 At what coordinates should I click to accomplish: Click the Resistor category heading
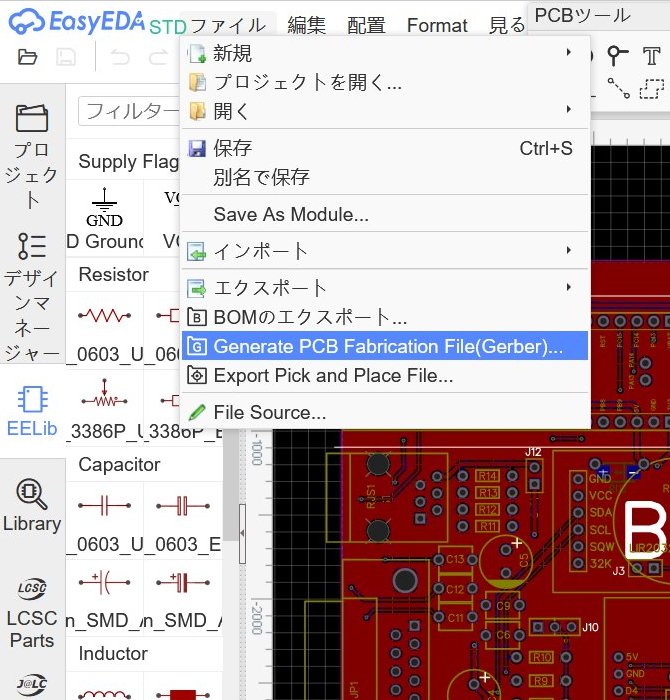point(113,275)
